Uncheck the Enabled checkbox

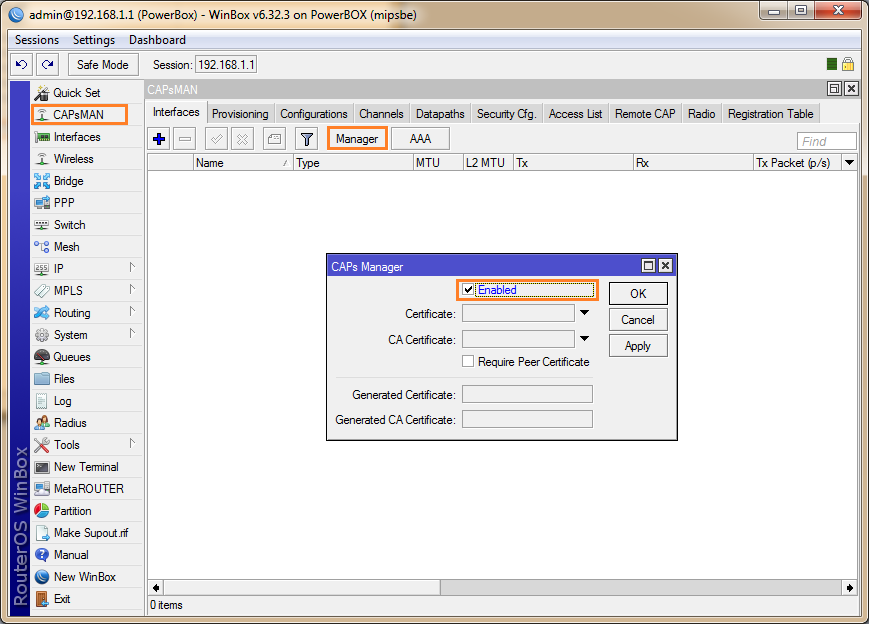click(x=468, y=290)
